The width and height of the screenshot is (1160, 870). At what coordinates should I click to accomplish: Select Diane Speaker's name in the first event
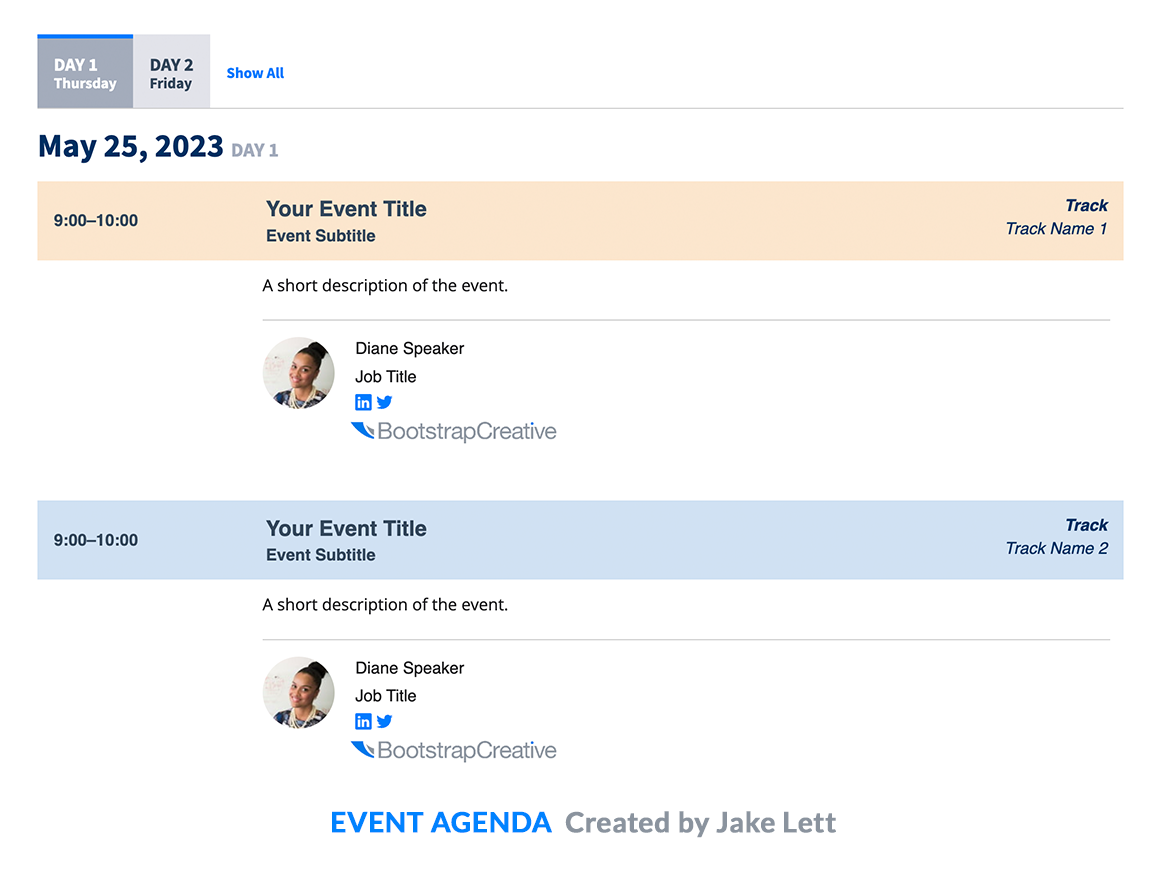409,348
